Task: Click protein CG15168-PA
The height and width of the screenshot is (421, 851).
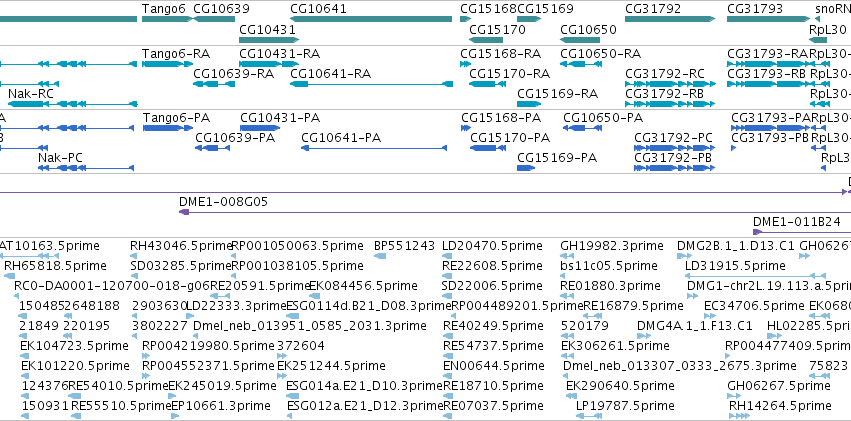Action: (x=501, y=118)
